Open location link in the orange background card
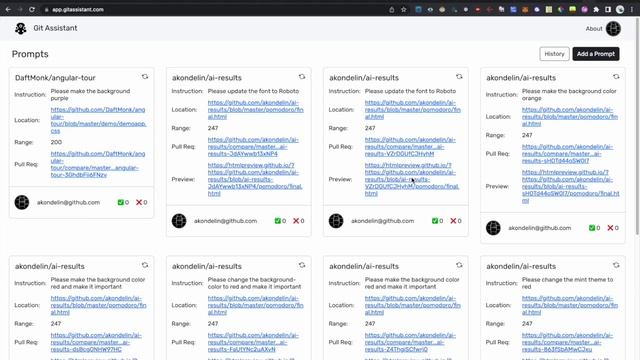 click(x=570, y=117)
